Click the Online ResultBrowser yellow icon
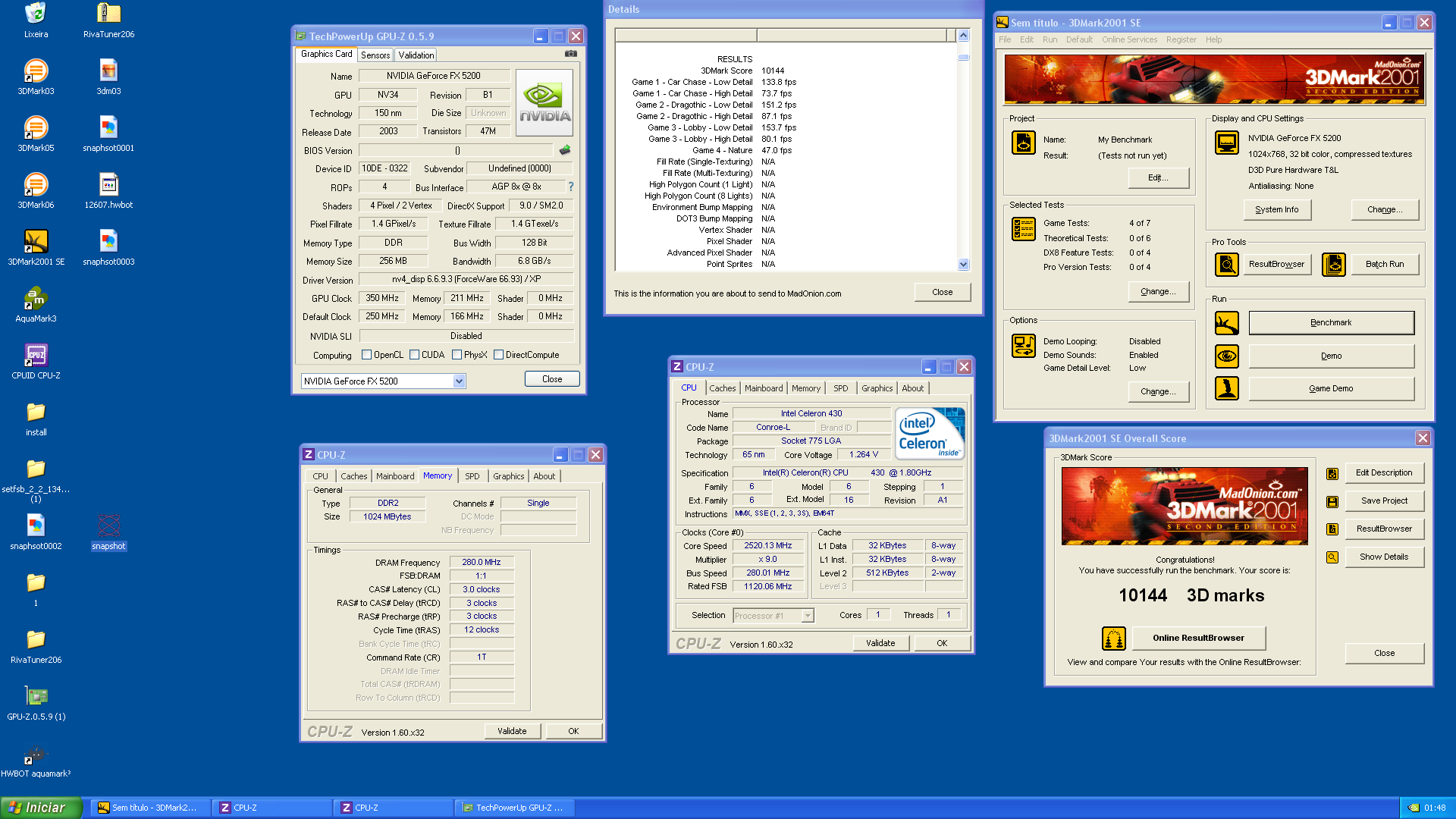 1114,639
